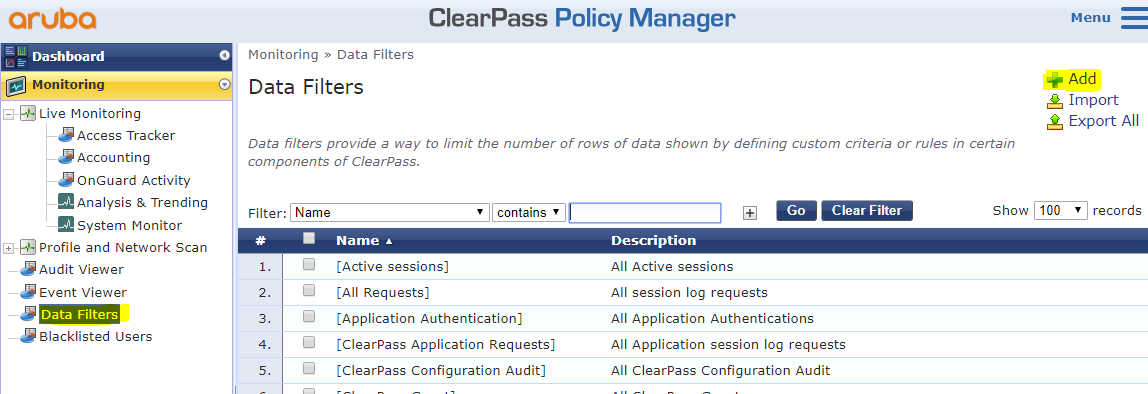Click 'All Active sessions' description cell
The height and width of the screenshot is (394, 1148).
672,267
